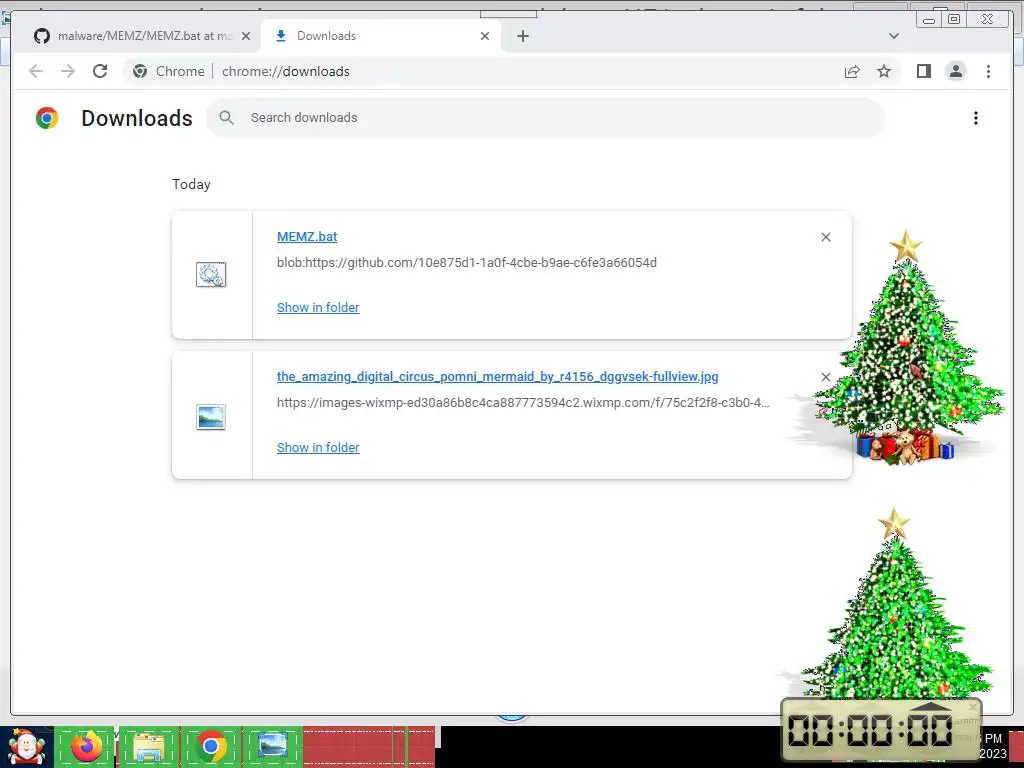Click the images-wixmp source URL text
The height and width of the screenshot is (768, 1024).
coord(523,402)
